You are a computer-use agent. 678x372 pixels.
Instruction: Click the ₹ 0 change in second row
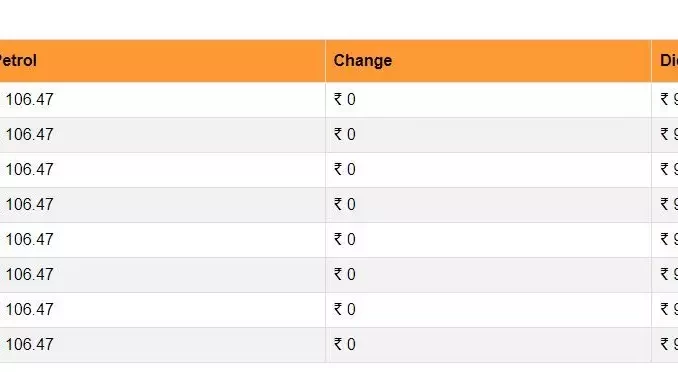(345, 135)
